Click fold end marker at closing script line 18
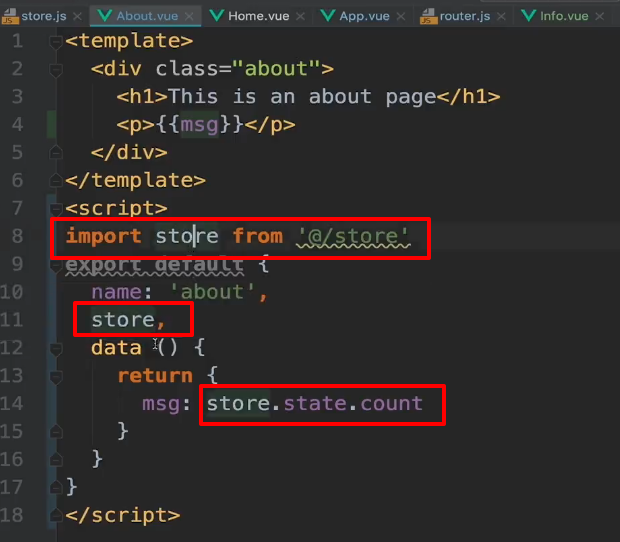Viewport: 620px width, 542px height. click(x=56, y=516)
